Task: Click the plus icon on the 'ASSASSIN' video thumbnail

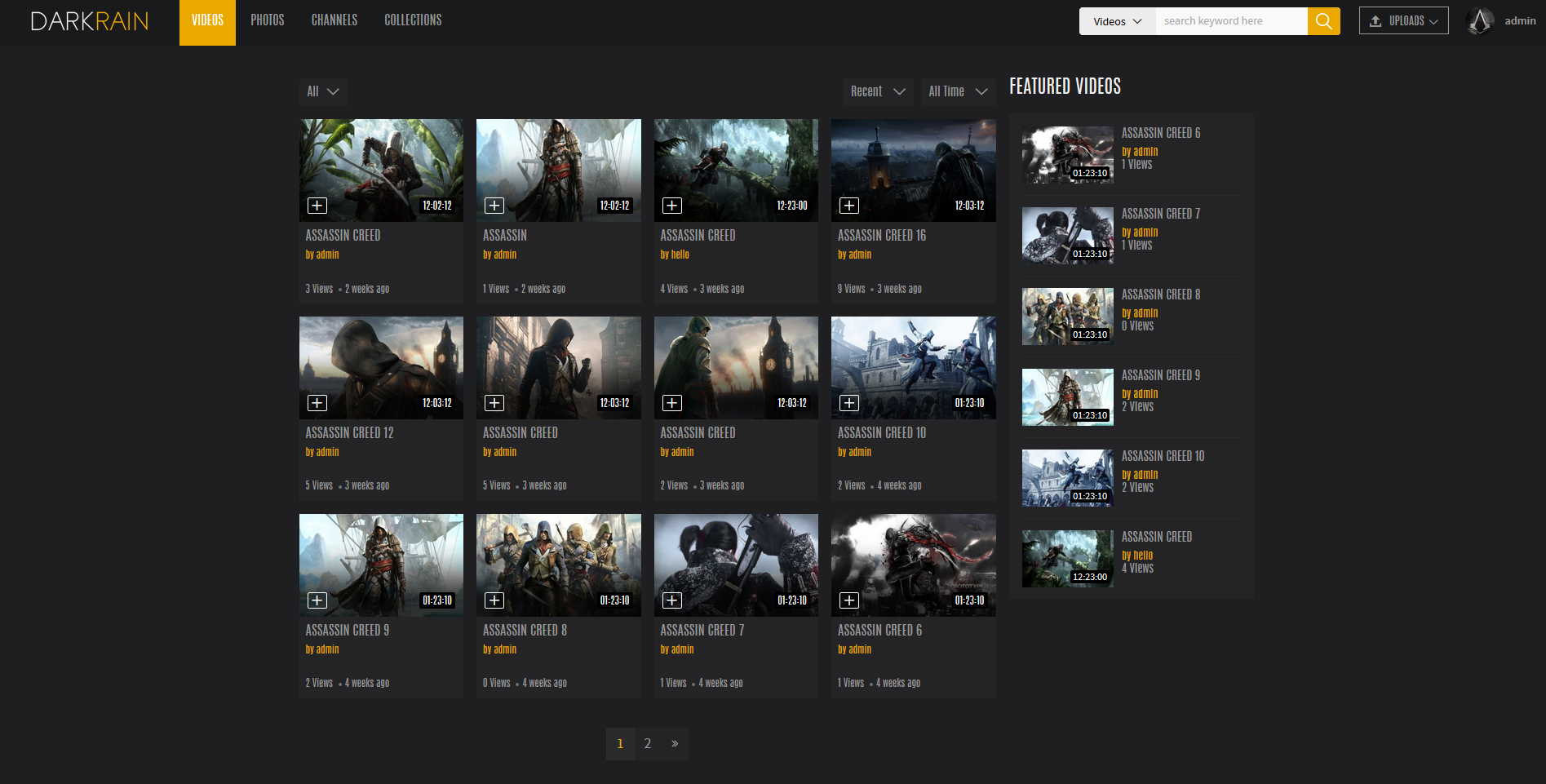Action: [494, 206]
